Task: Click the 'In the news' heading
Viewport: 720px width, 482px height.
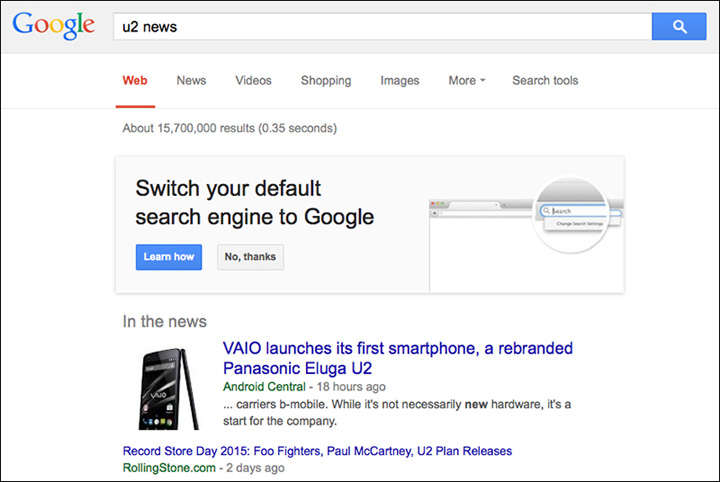Action: tap(165, 321)
